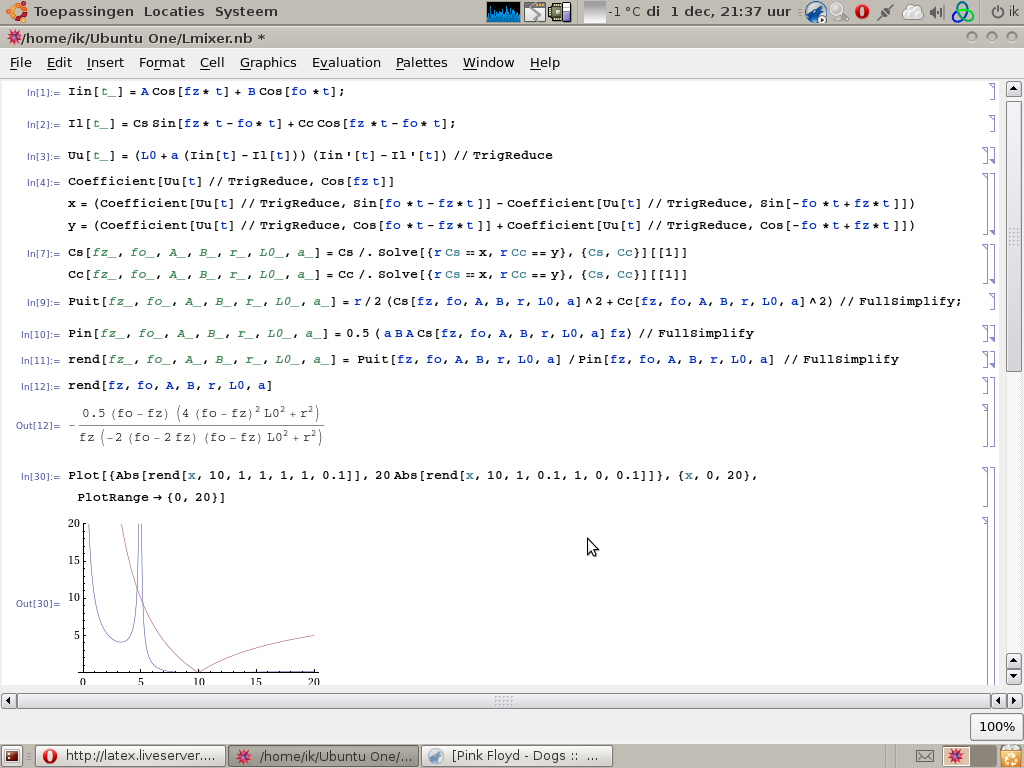Click the cloud icon in the tray

pos(912,12)
